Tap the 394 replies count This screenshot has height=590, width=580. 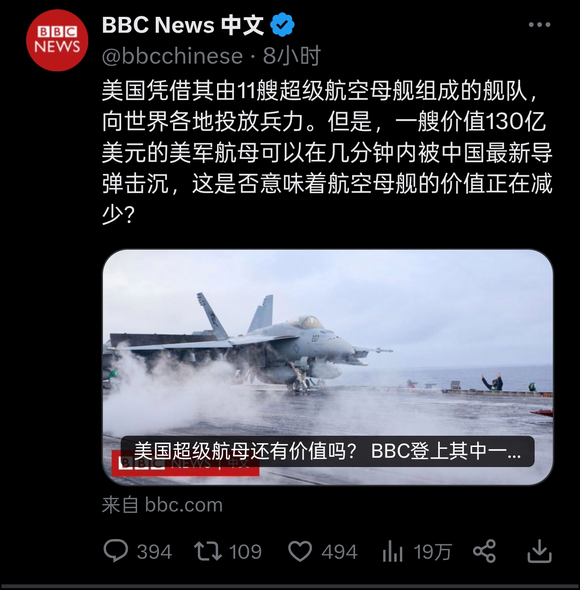(x=154, y=552)
